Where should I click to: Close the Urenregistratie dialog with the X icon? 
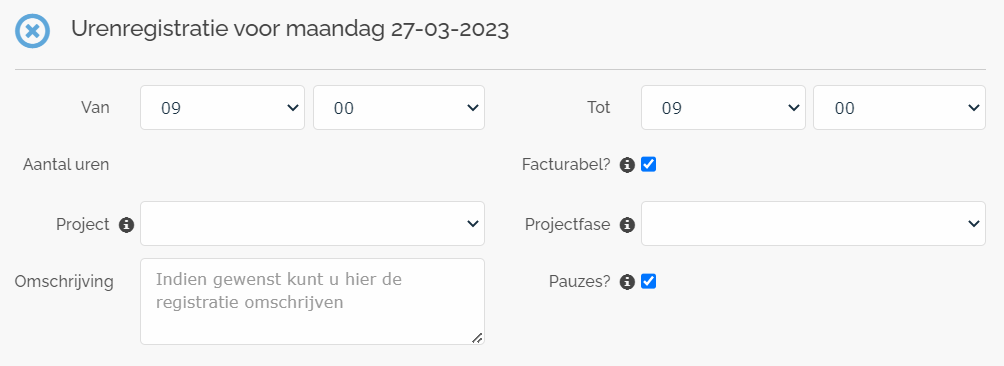pyautogui.click(x=32, y=30)
